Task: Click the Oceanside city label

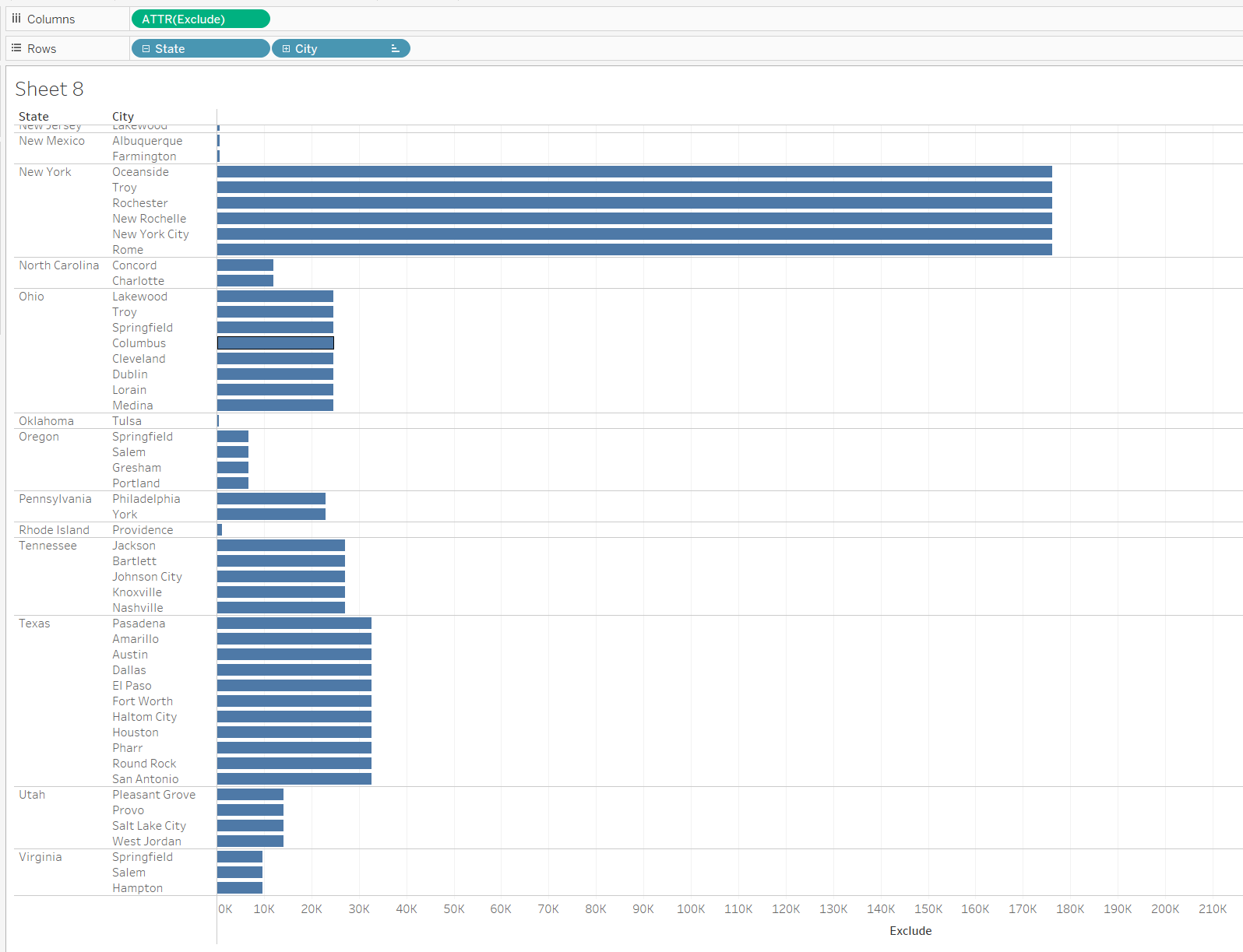Action: [x=140, y=172]
